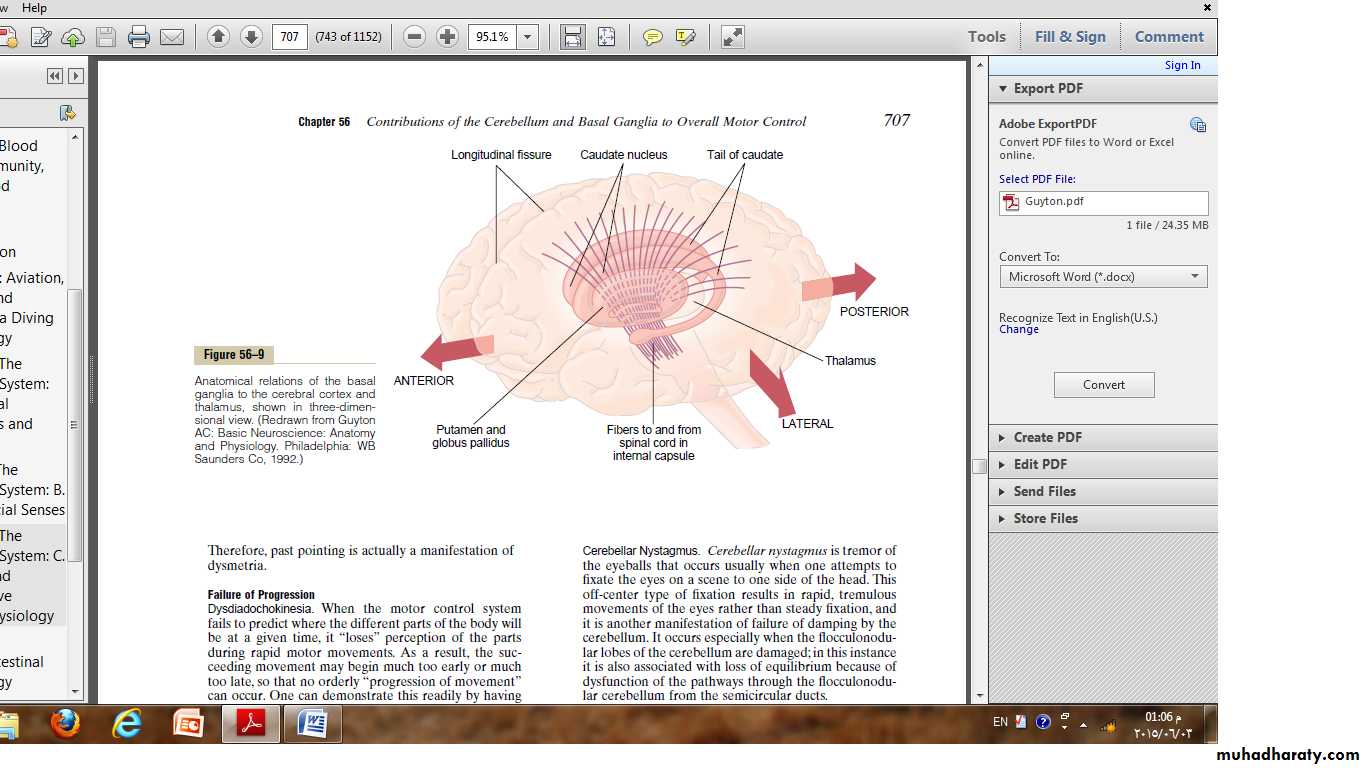Click the Print file icon
Image resolution: width=1366 pixels, height=768 pixels.
[139, 38]
